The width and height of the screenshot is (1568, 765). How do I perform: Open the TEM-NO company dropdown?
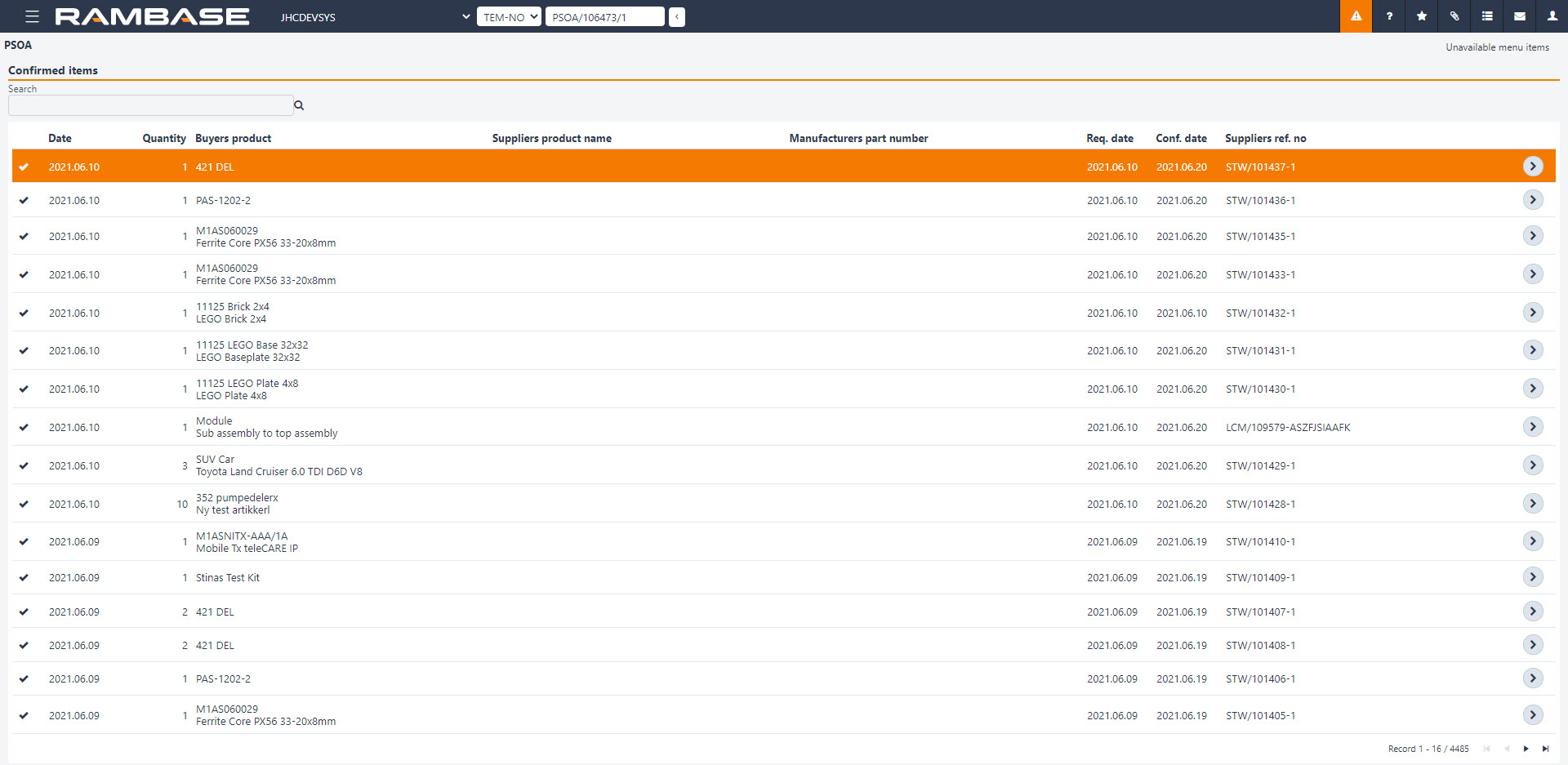(x=509, y=16)
